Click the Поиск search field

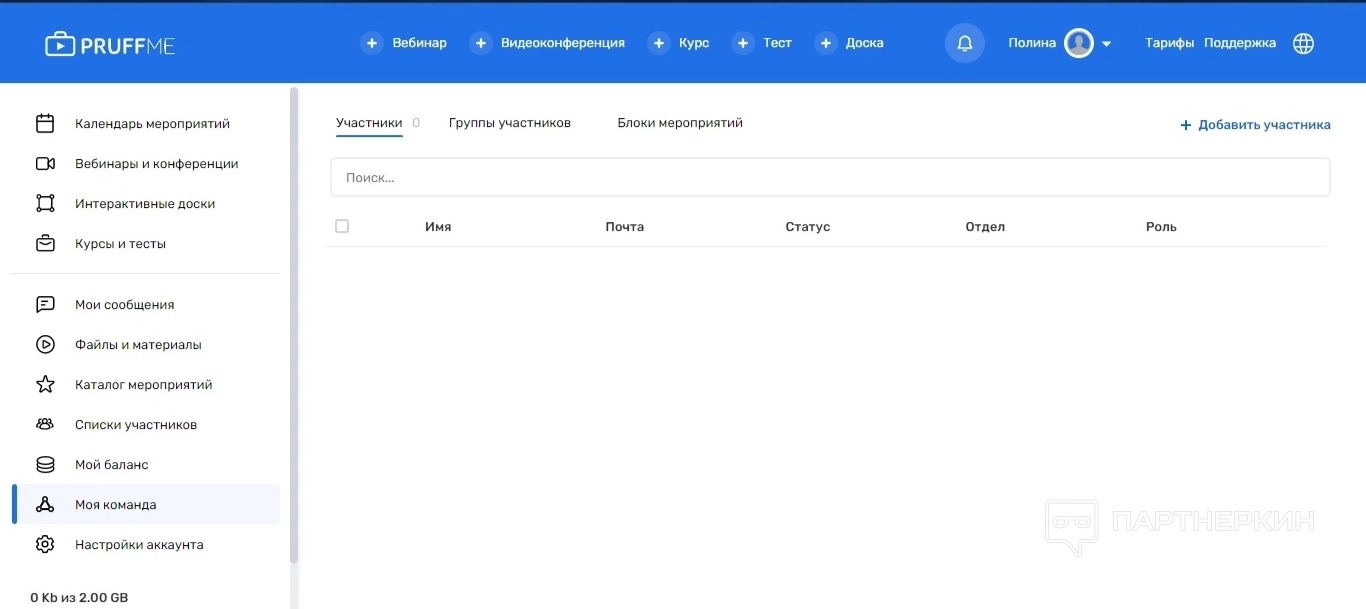[x=829, y=178]
